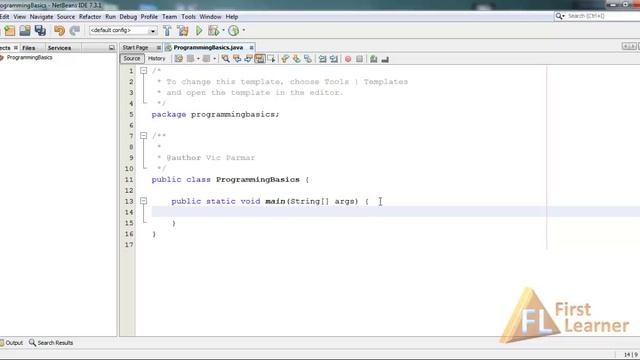Screen dimensions: 640x360
Task: Open the Output tab at bottom
Action: coord(11,343)
